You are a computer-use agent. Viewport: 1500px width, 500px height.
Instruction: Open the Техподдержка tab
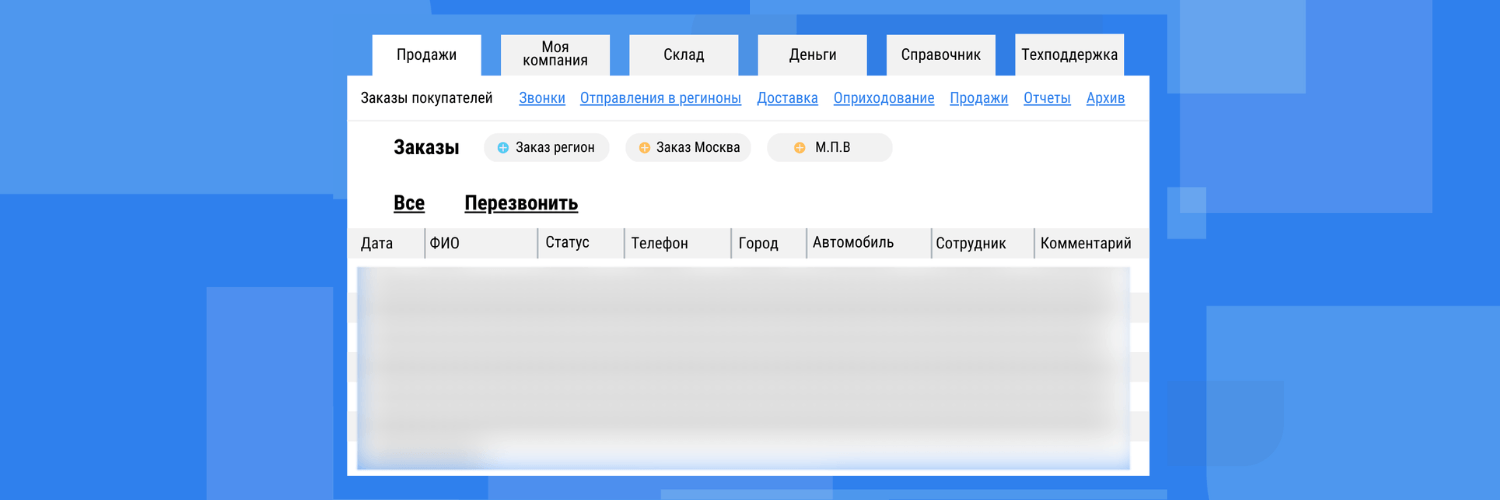click(x=1069, y=55)
